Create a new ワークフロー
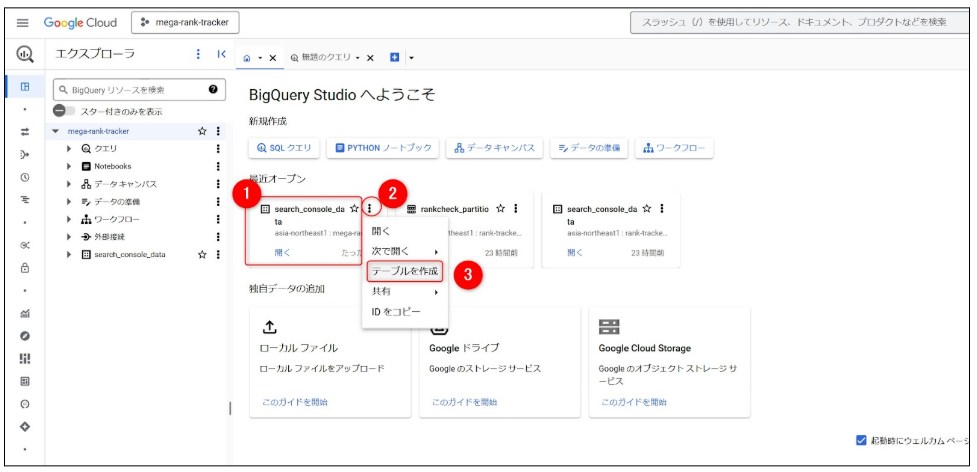Screen dimensions: 977x472 coord(674,148)
